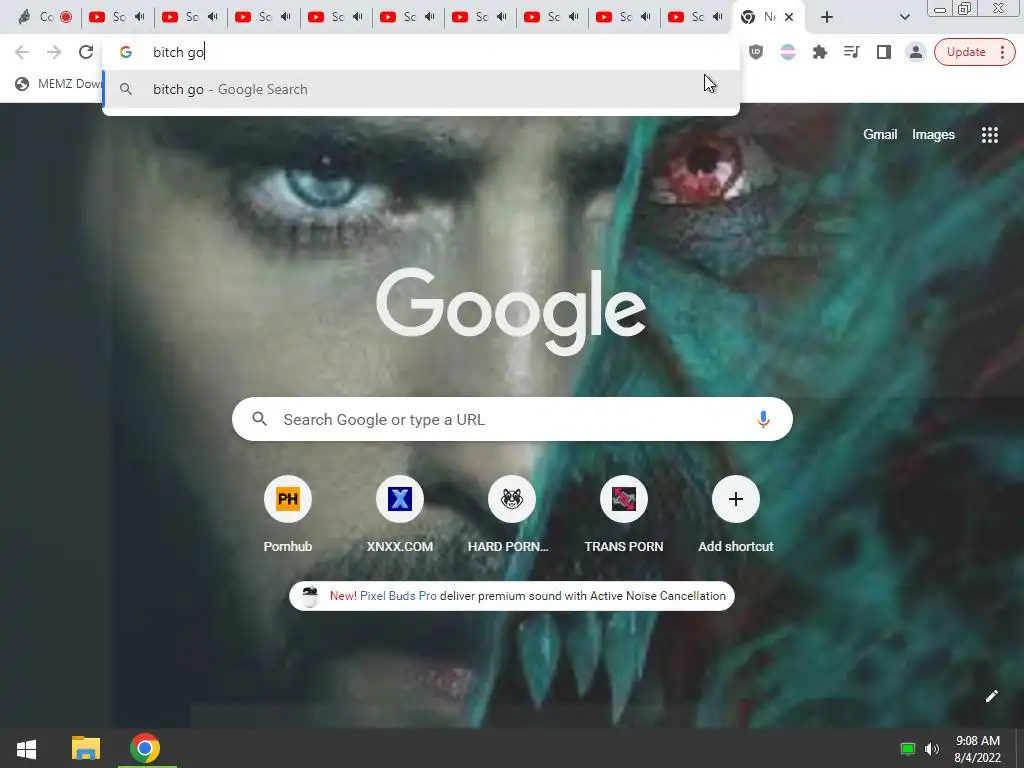This screenshot has width=1024, height=768.
Task: Open the volume speaker tray icon
Action: (x=932, y=749)
